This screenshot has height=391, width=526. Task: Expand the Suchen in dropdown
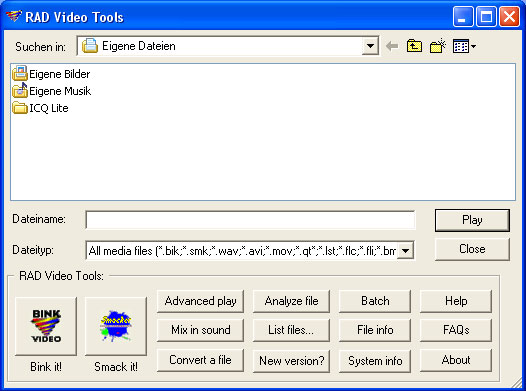pyautogui.click(x=370, y=46)
